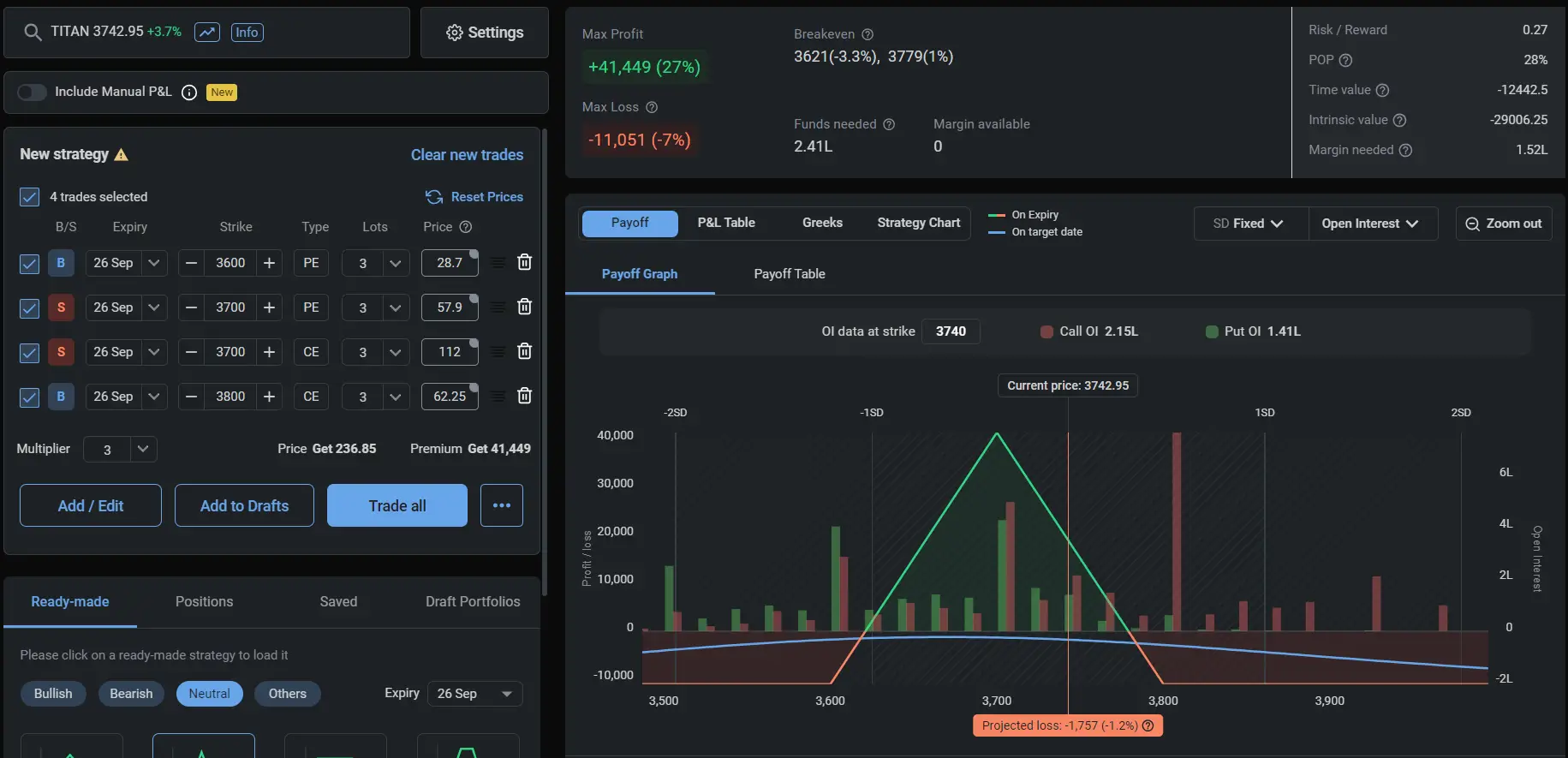
Task: Toggle Include Manual P&L switch
Action: coord(32,93)
